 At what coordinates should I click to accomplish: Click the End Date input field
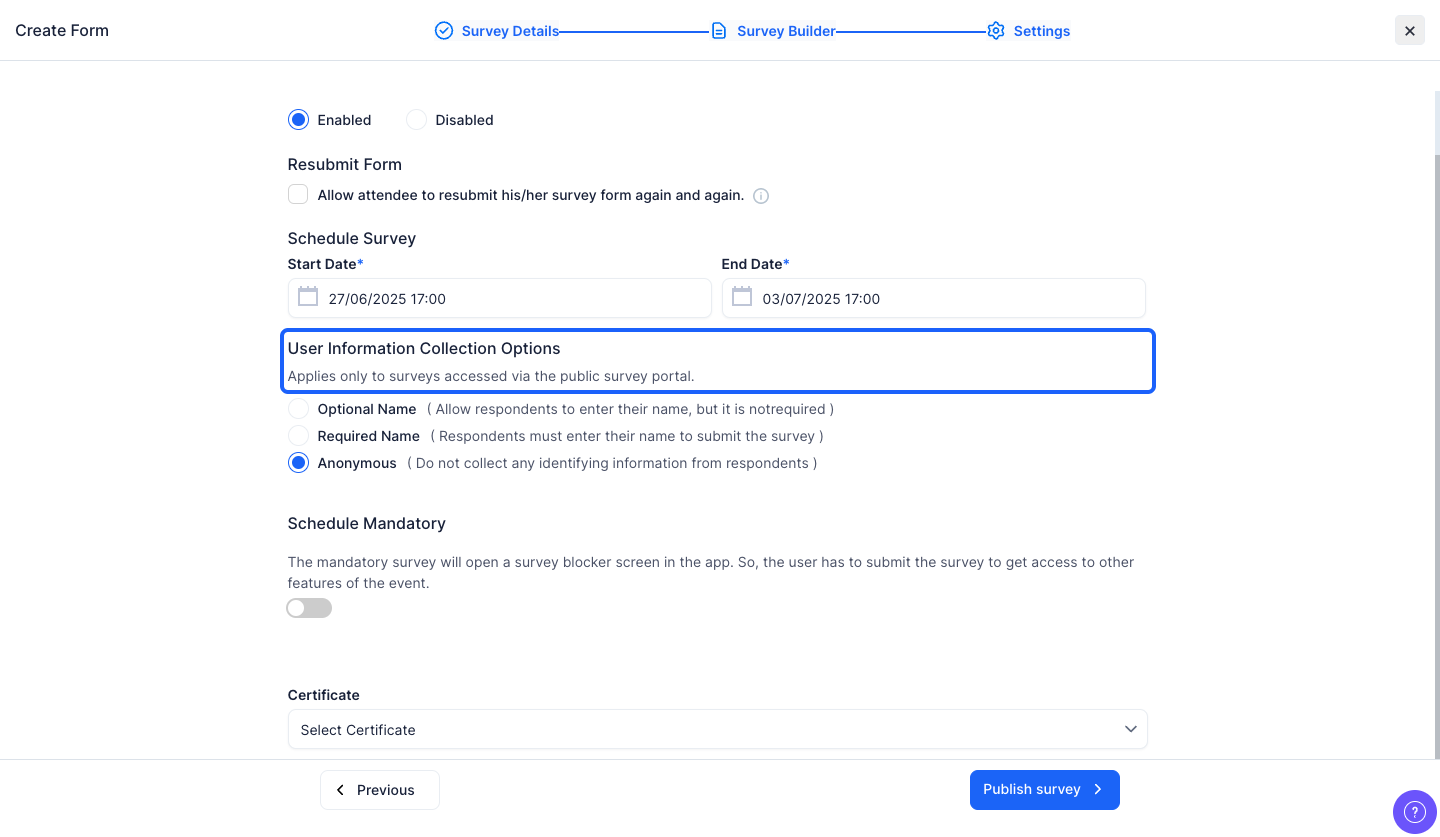point(934,298)
